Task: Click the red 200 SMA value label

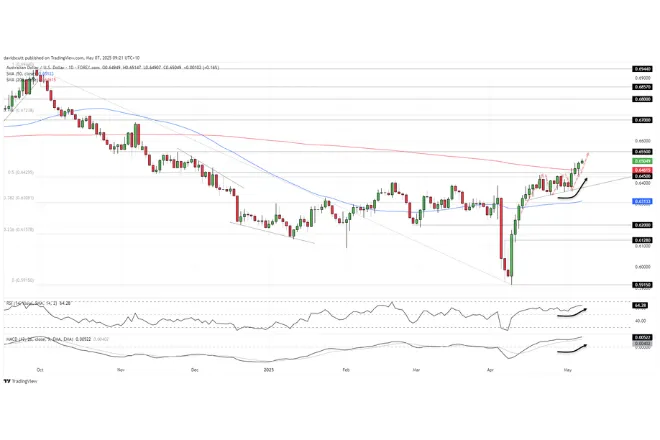Action: 642,170
